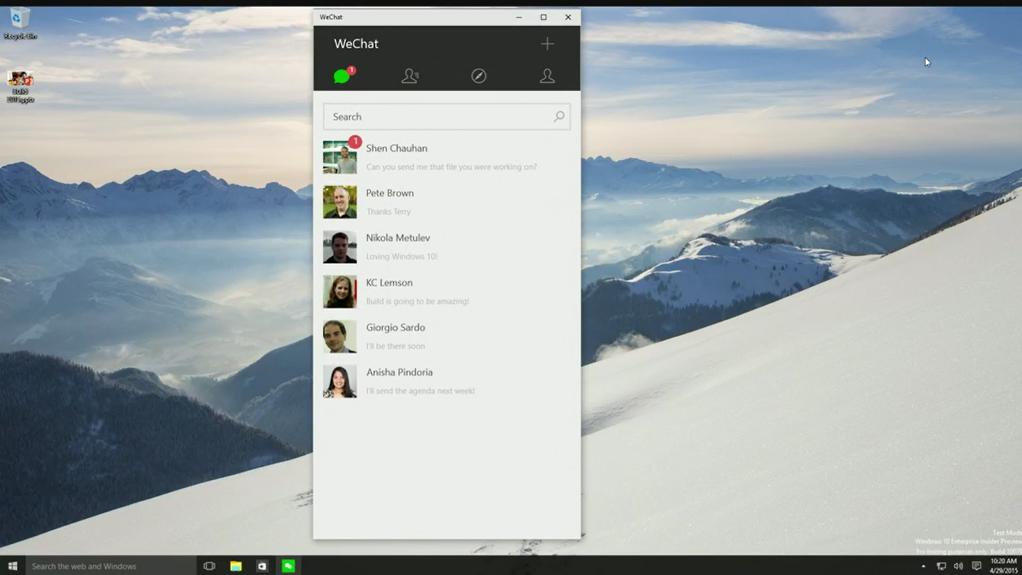Screen dimensions: 1022x575
Task: Open the Recycle Bin desktop icon
Action: pyautogui.click(x=19, y=22)
